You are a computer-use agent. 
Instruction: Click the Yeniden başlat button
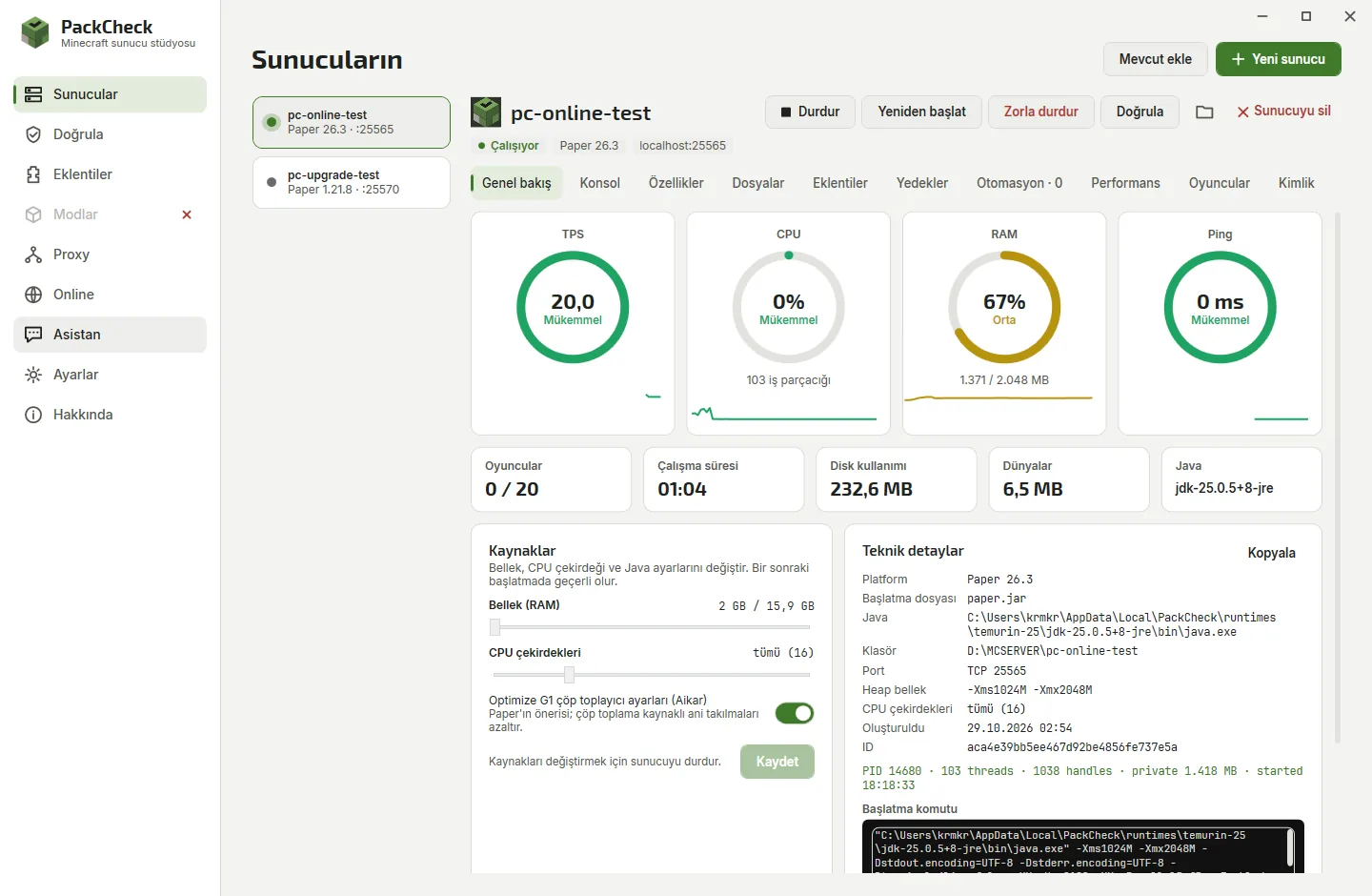click(921, 112)
